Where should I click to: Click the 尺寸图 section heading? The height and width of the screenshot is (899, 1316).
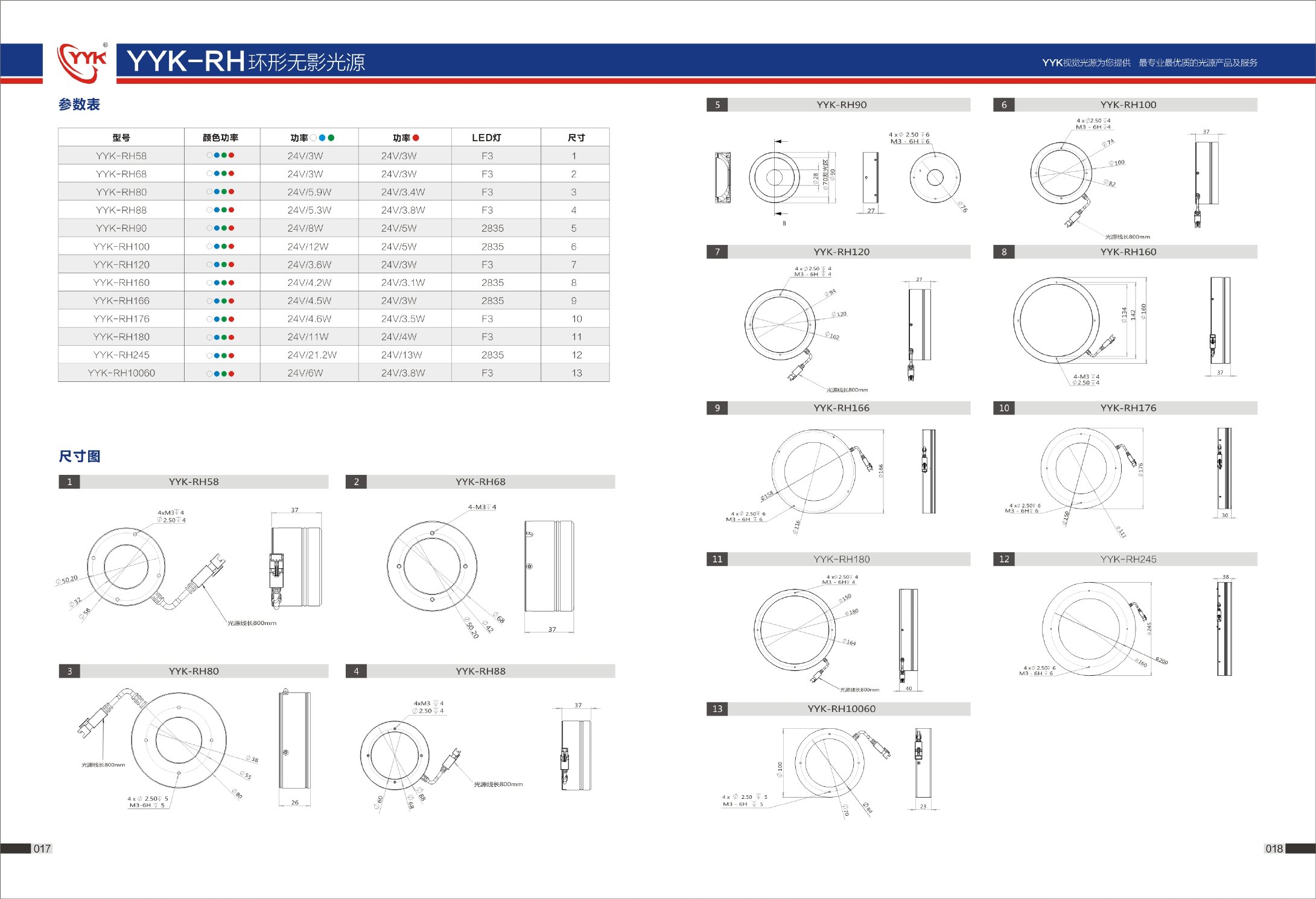tap(79, 456)
